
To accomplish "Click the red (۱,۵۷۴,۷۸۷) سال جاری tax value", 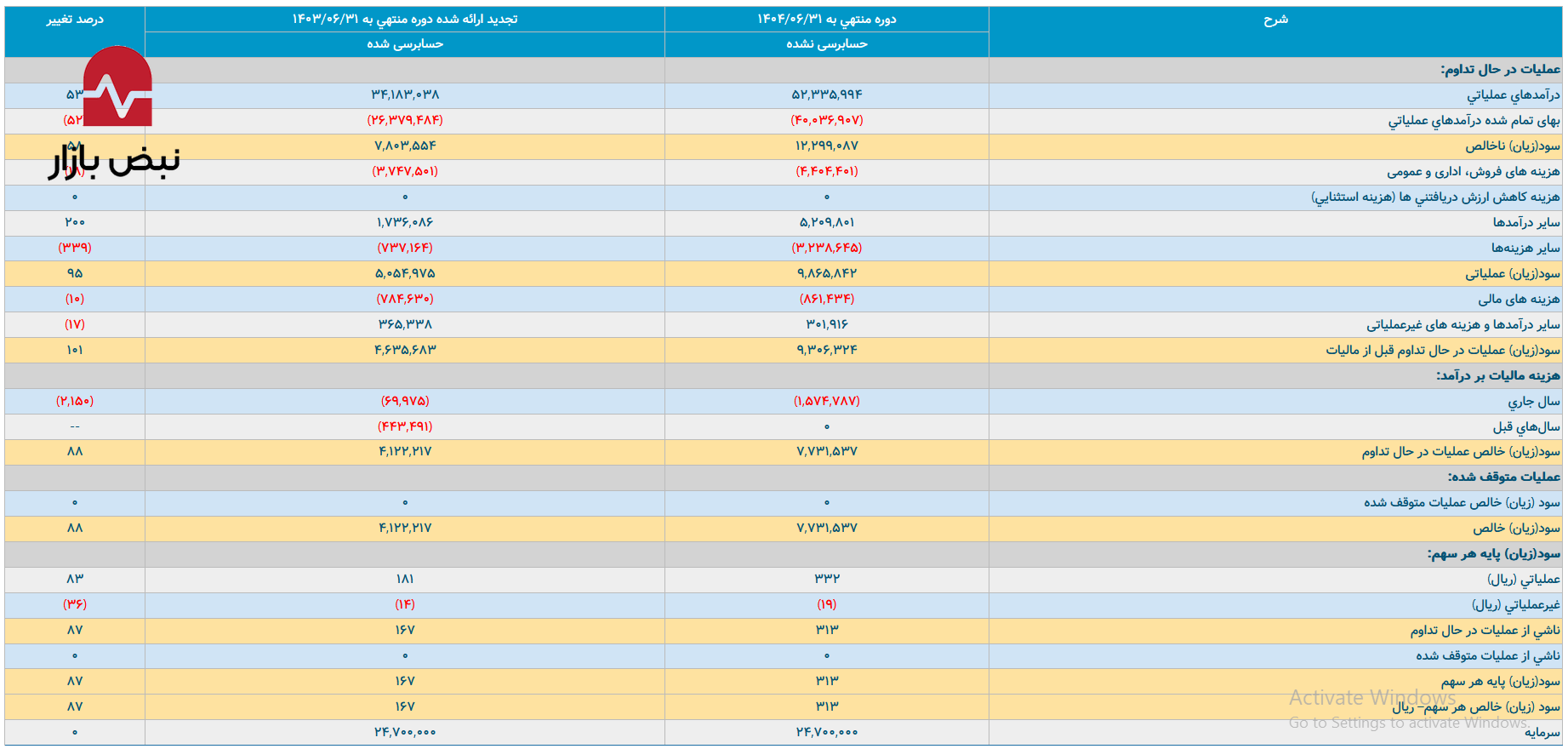I will pos(826,401).
